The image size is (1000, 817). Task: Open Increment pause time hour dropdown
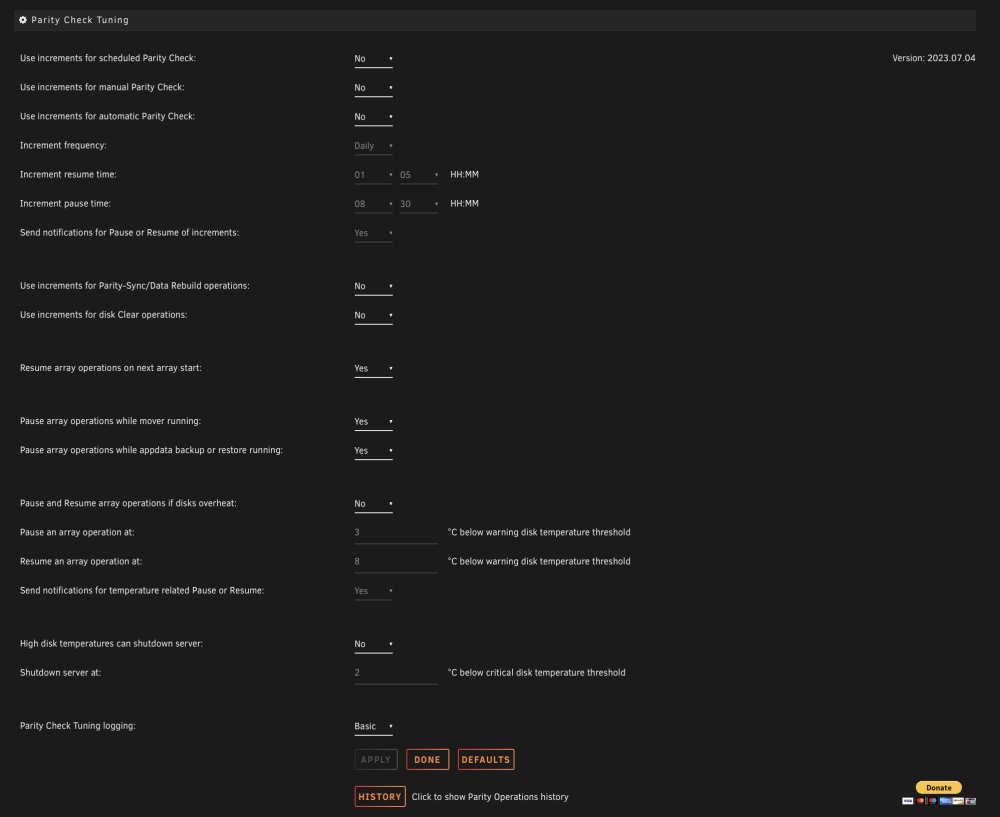374,204
